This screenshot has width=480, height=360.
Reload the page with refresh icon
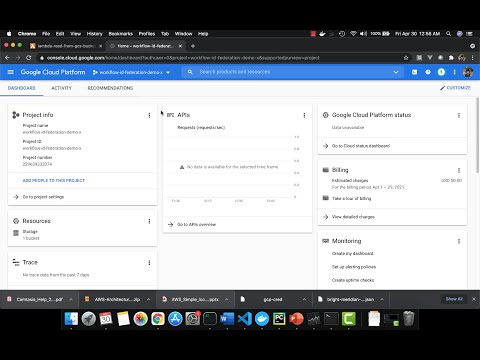point(29,58)
